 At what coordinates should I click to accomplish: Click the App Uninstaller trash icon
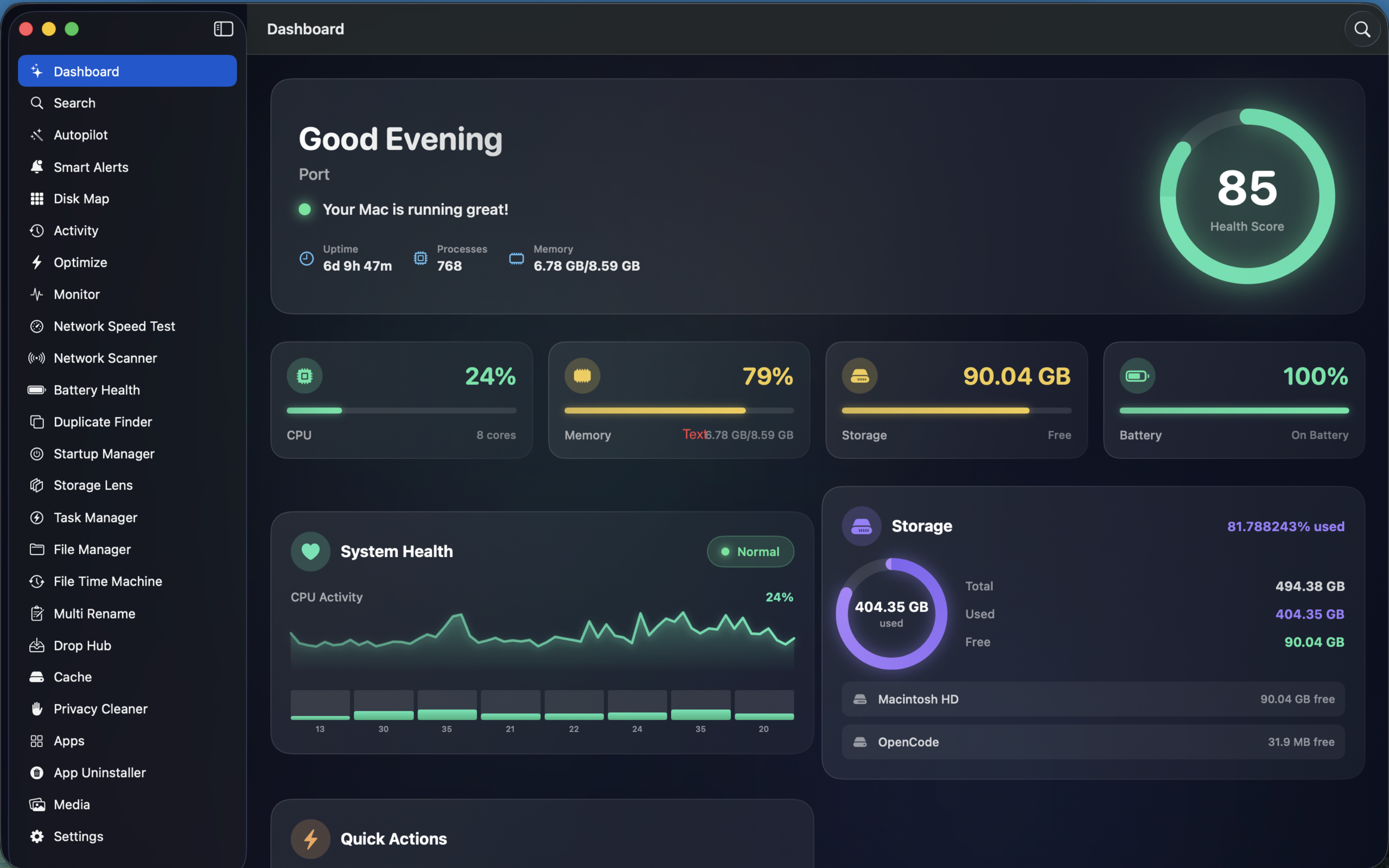(37, 773)
